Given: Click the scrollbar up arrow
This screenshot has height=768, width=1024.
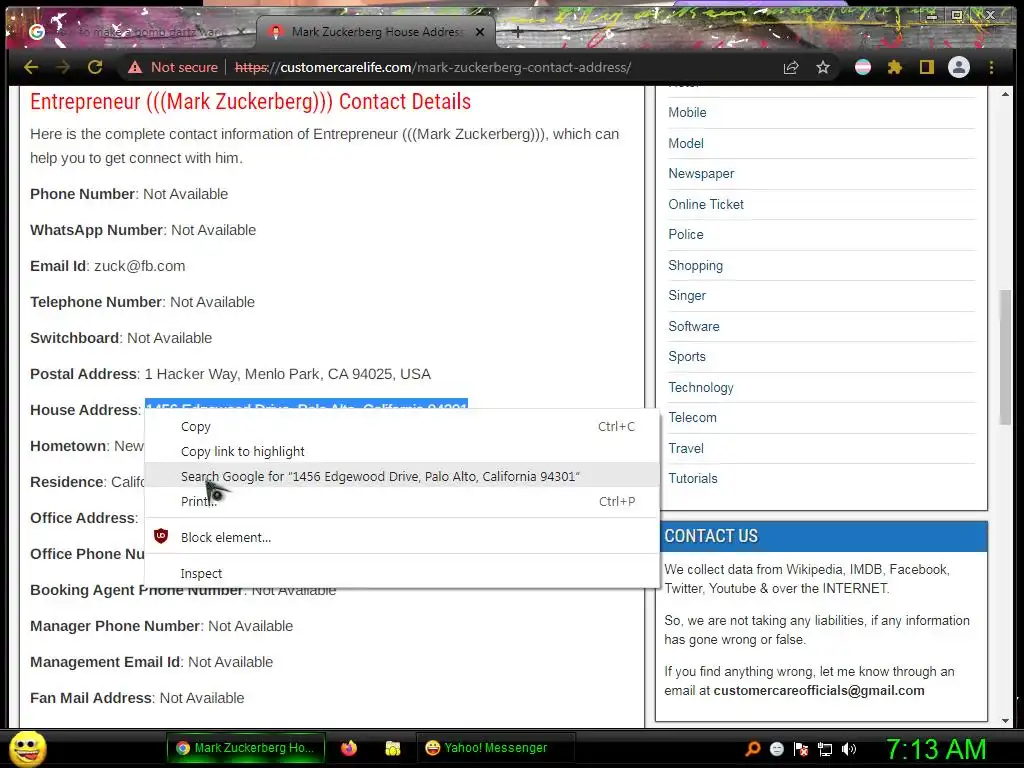Looking at the screenshot, I should coord(1005,94).
